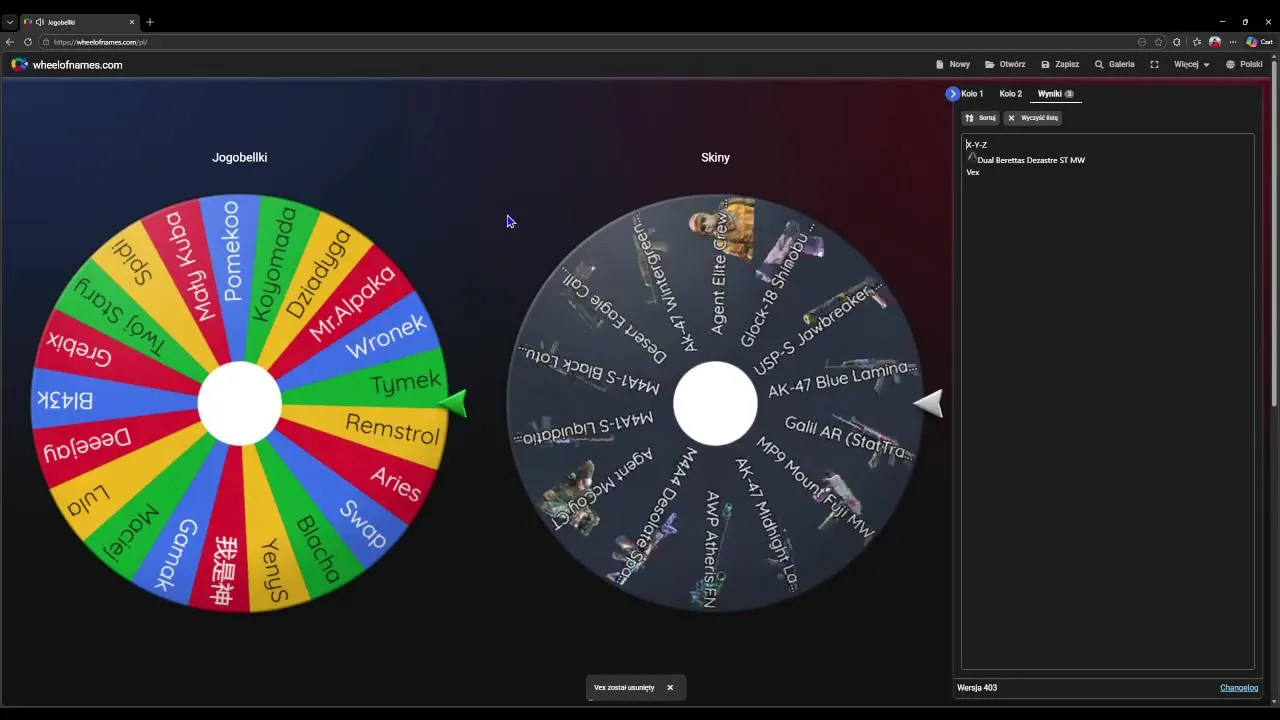Click the Jogobellki wheel title

pos(239,158)
